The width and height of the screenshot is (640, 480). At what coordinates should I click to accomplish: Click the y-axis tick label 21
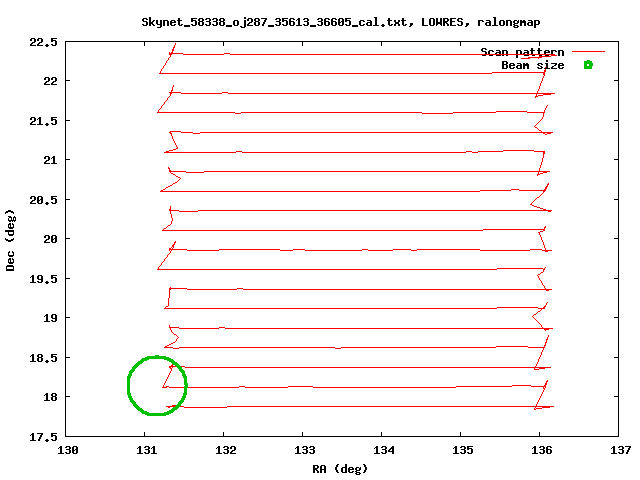pyautogui.click(x=51, y=160)
